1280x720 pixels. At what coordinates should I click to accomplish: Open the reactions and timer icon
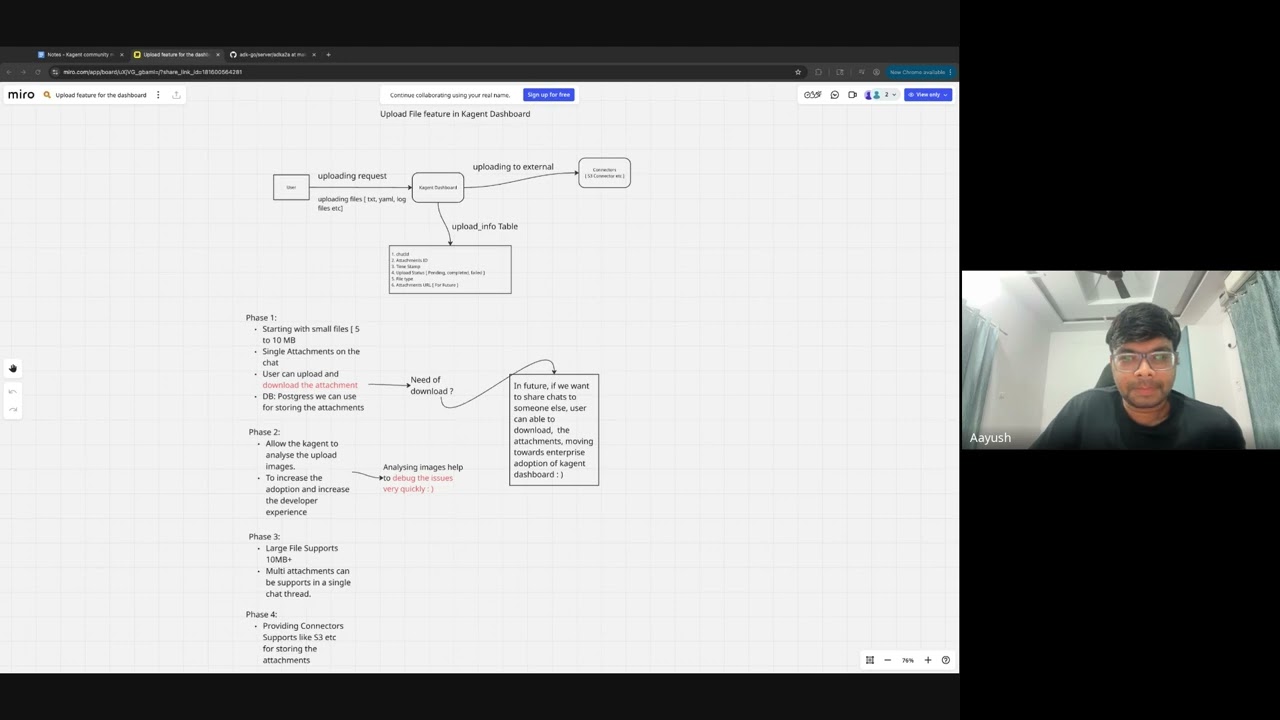[x=812, y=95]
